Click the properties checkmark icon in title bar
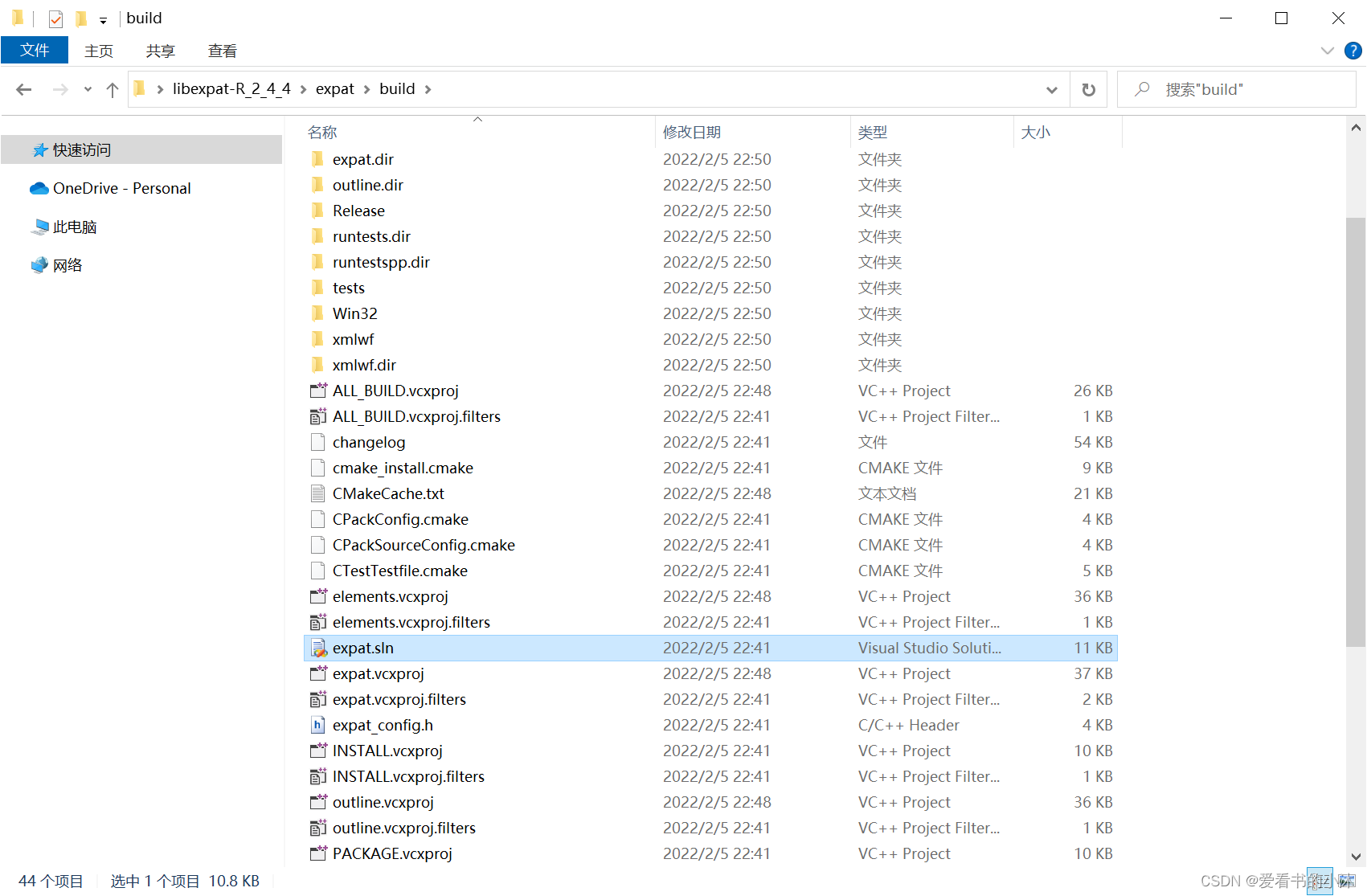Viewport: 1367px width, 896px height. [x=55, y=18]
